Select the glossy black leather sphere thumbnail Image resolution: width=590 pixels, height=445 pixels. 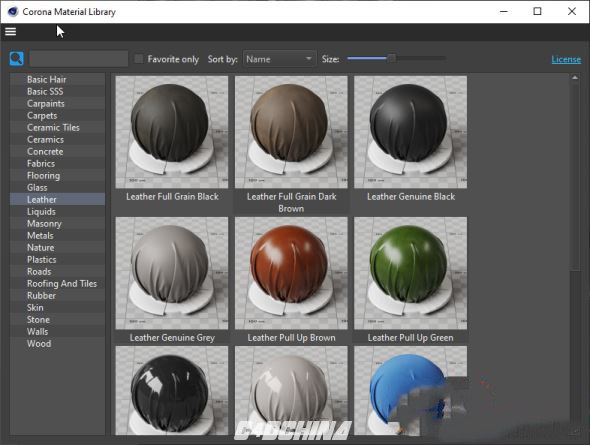pos(172,390)
